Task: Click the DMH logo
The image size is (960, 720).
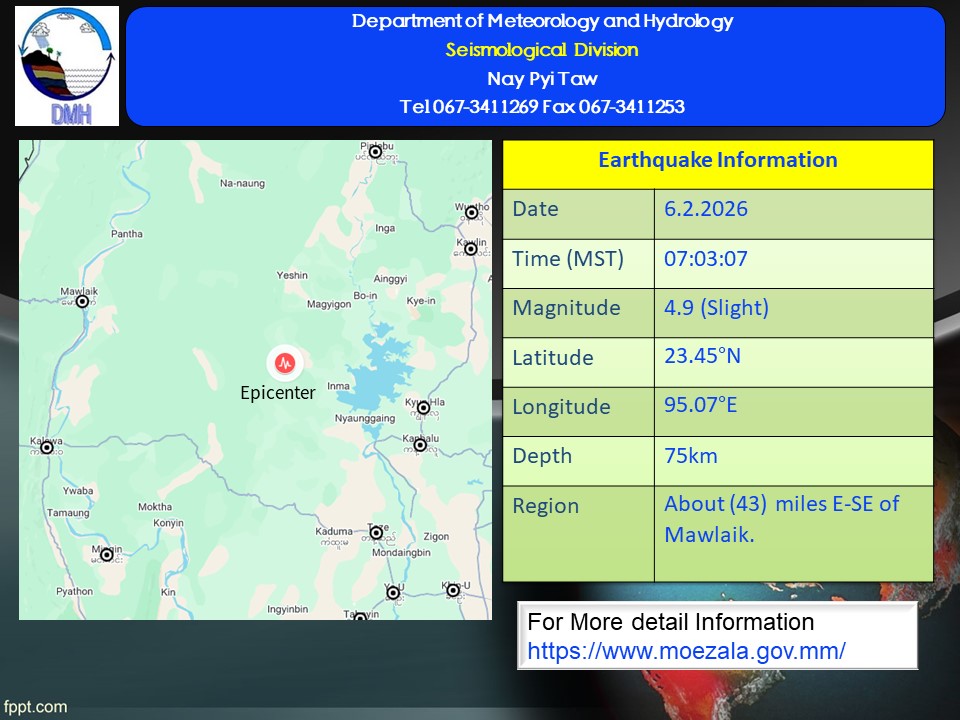Action: [67, 66]
